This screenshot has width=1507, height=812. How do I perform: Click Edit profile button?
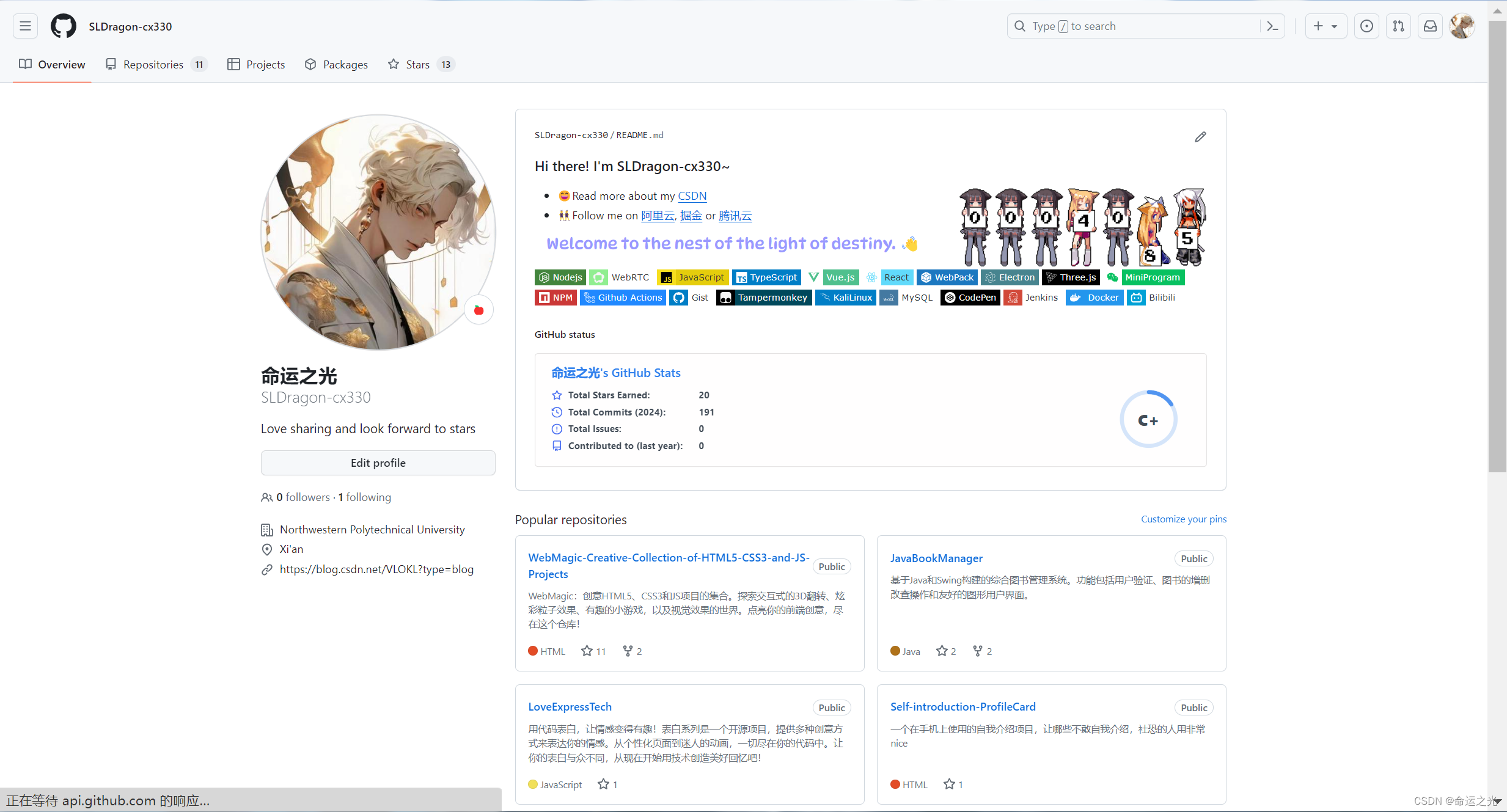point(378,462)
